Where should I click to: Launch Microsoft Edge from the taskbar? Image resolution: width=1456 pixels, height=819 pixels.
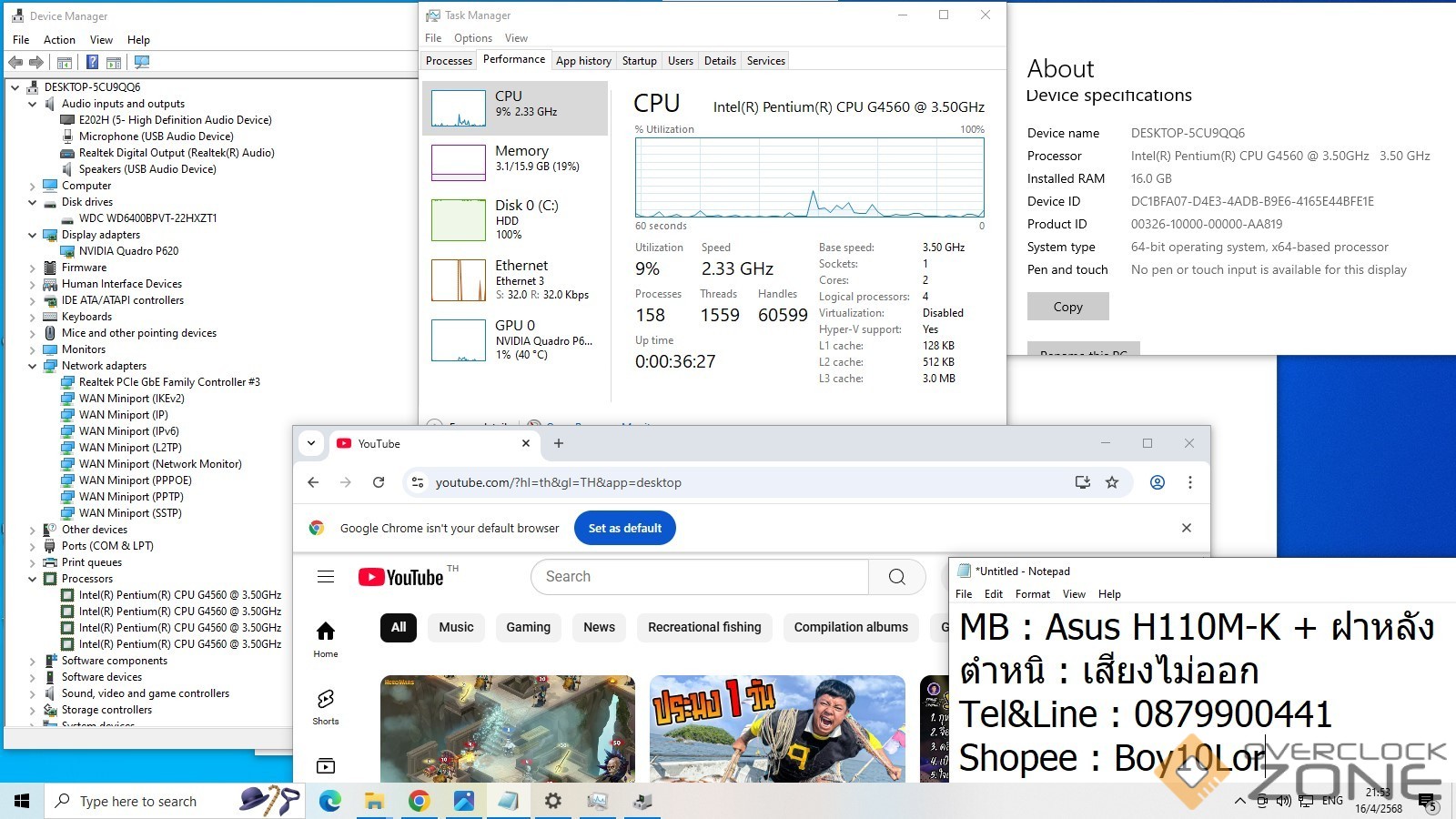click(x=329, y=801)
